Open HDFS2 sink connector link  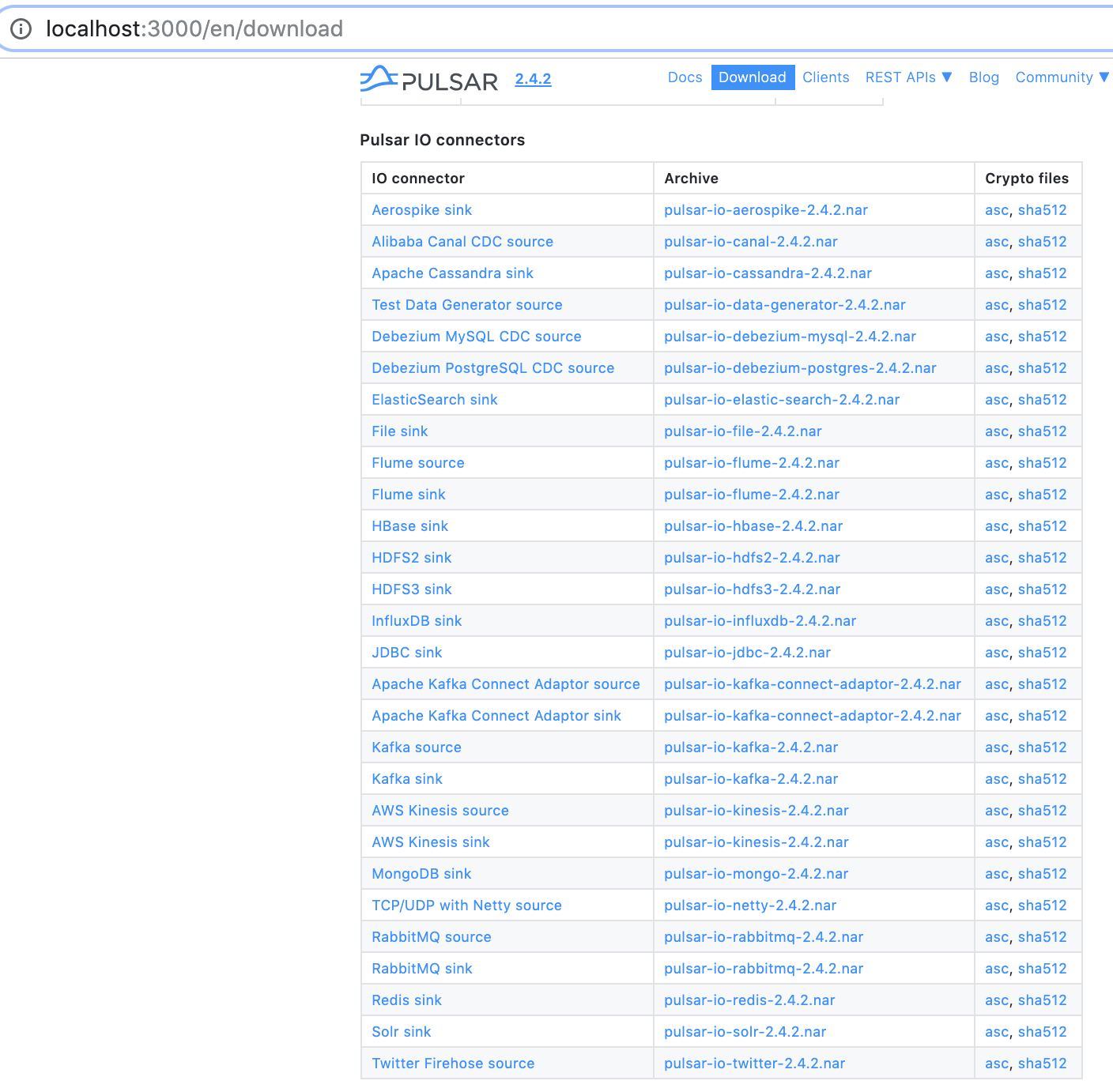[412, 558]
